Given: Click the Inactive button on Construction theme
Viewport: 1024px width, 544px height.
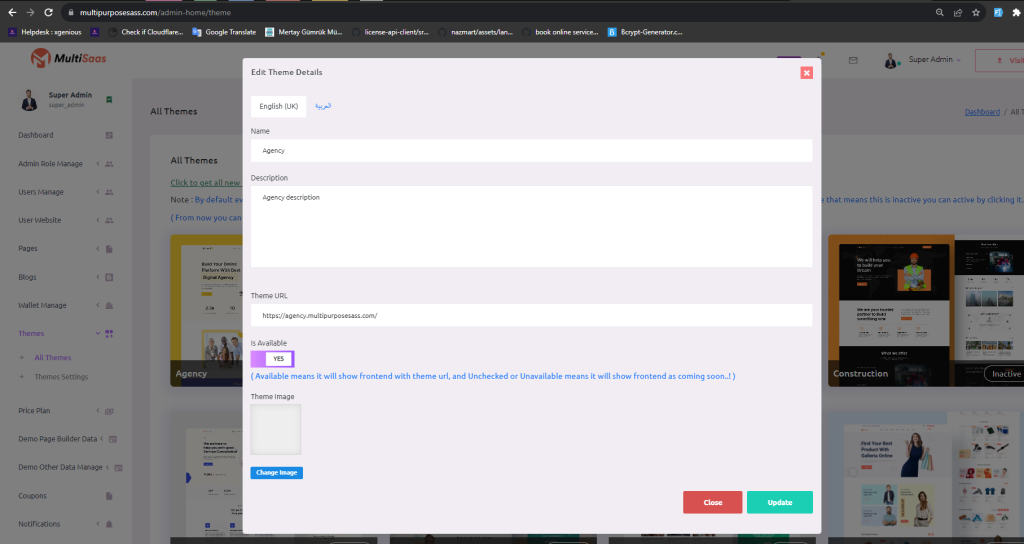Looking at the screenshot, I should point(1006,374).
